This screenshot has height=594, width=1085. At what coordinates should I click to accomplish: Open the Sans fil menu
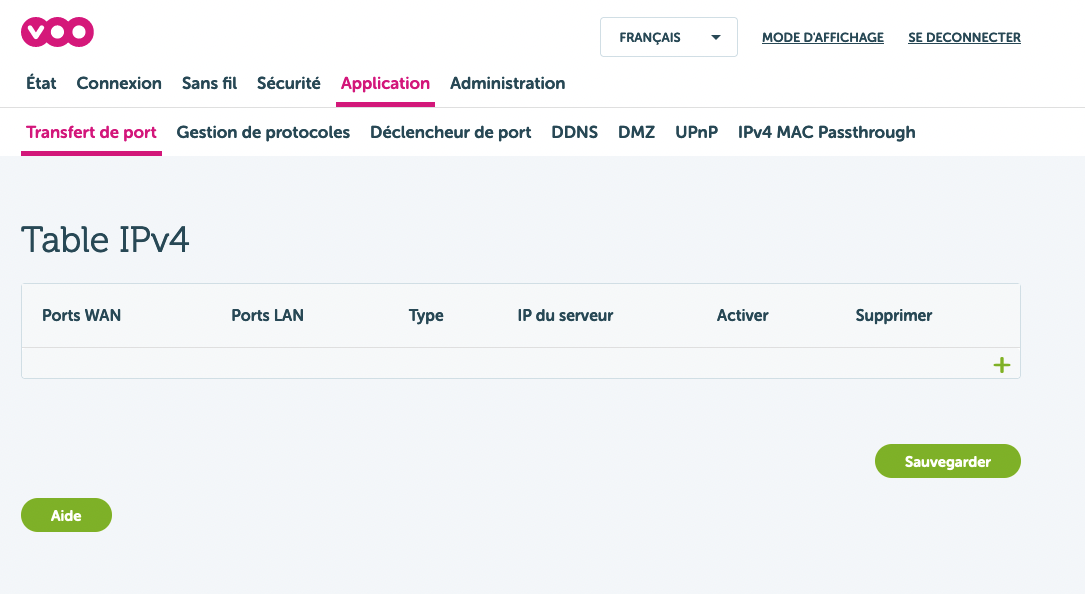209,83
